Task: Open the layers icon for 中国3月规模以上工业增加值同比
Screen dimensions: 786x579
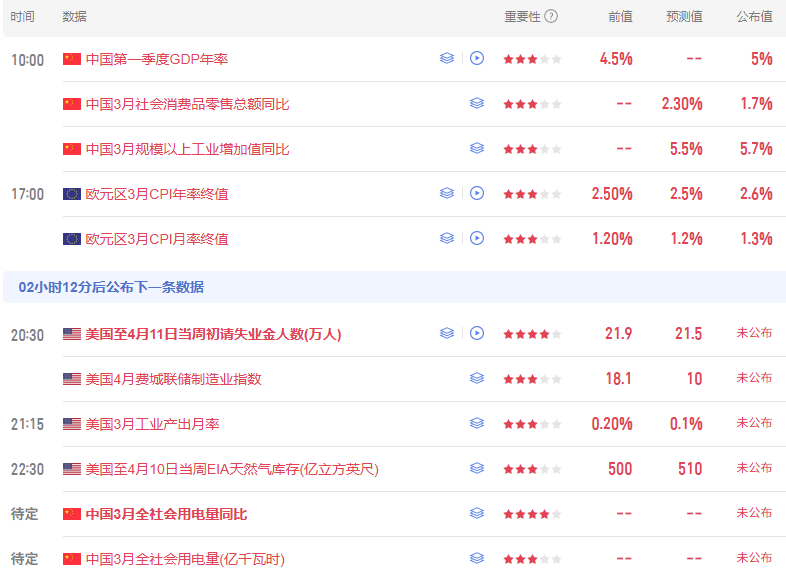Action: 477,148
